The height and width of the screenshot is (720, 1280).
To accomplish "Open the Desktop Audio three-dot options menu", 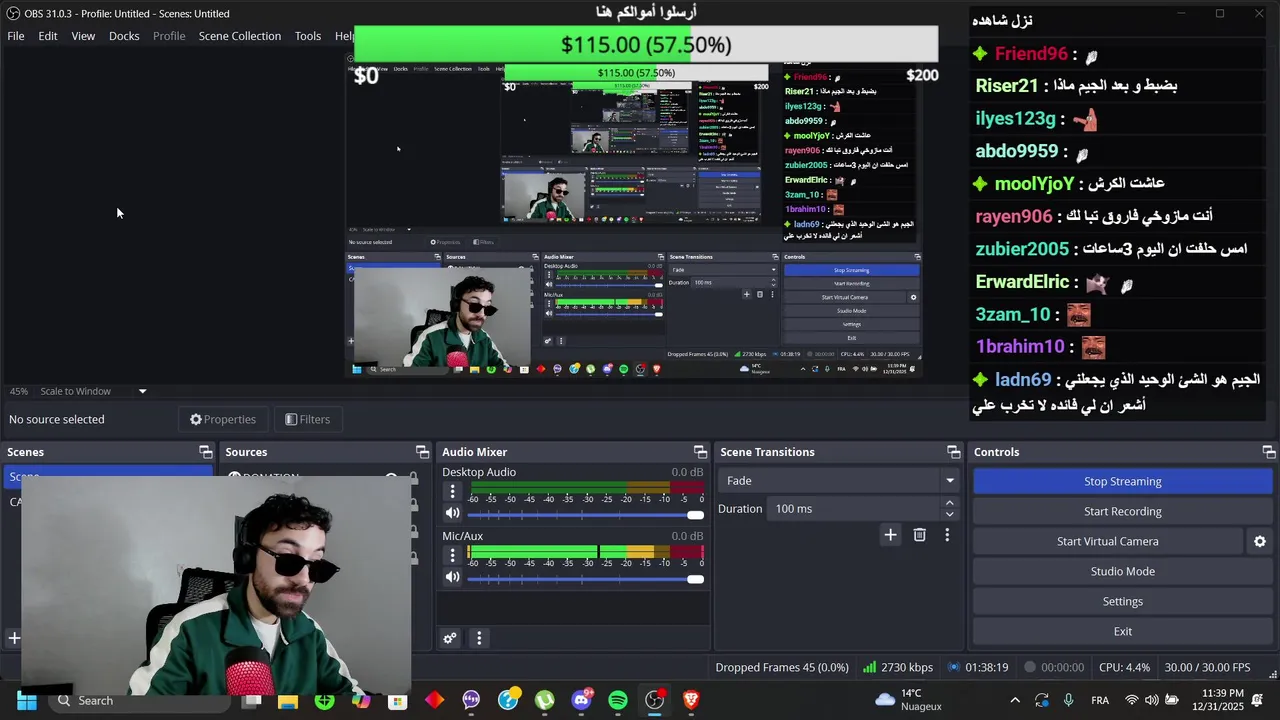I will click(452, 491).
